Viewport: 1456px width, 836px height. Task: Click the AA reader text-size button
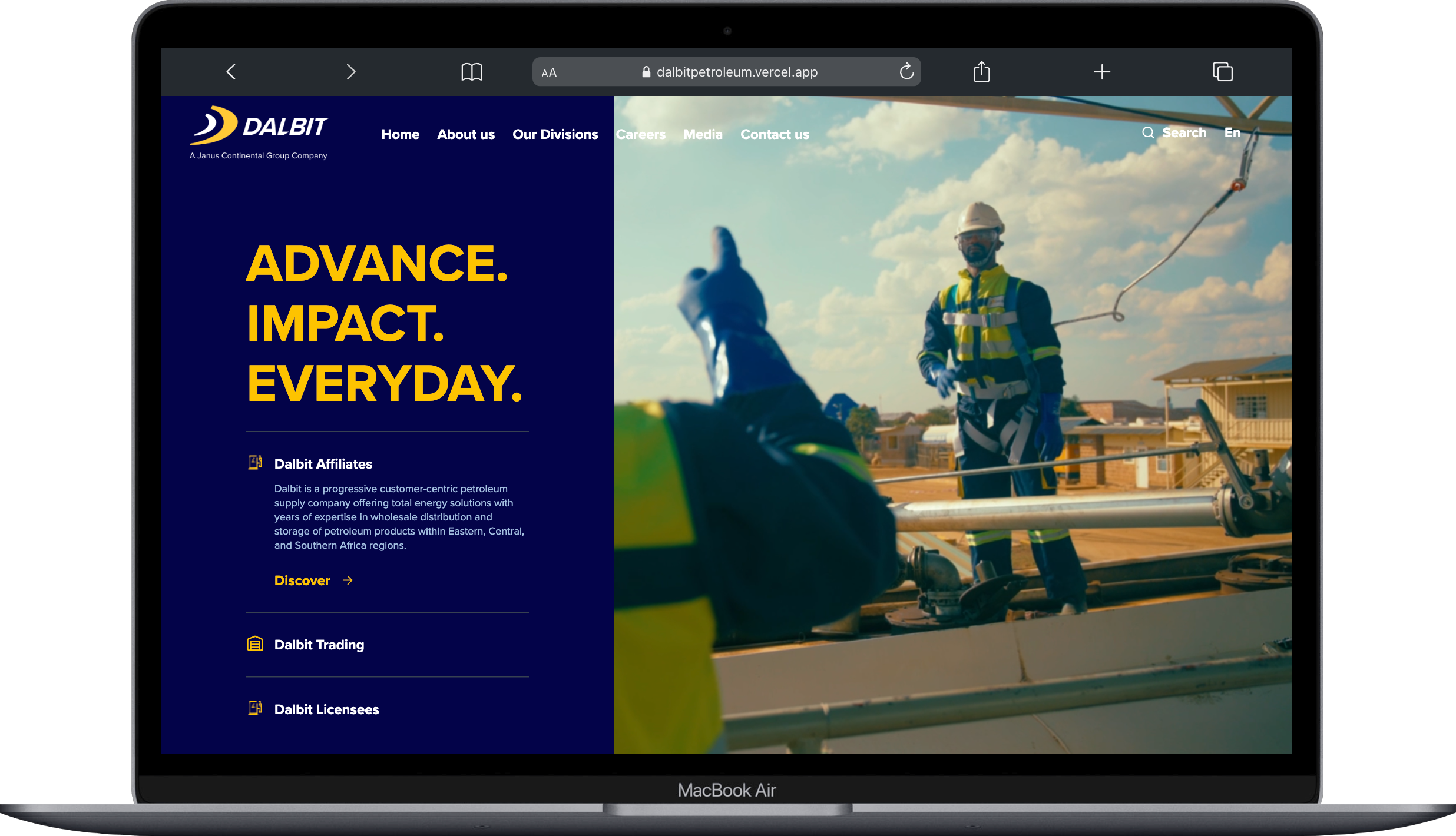(x=549, y=72)
